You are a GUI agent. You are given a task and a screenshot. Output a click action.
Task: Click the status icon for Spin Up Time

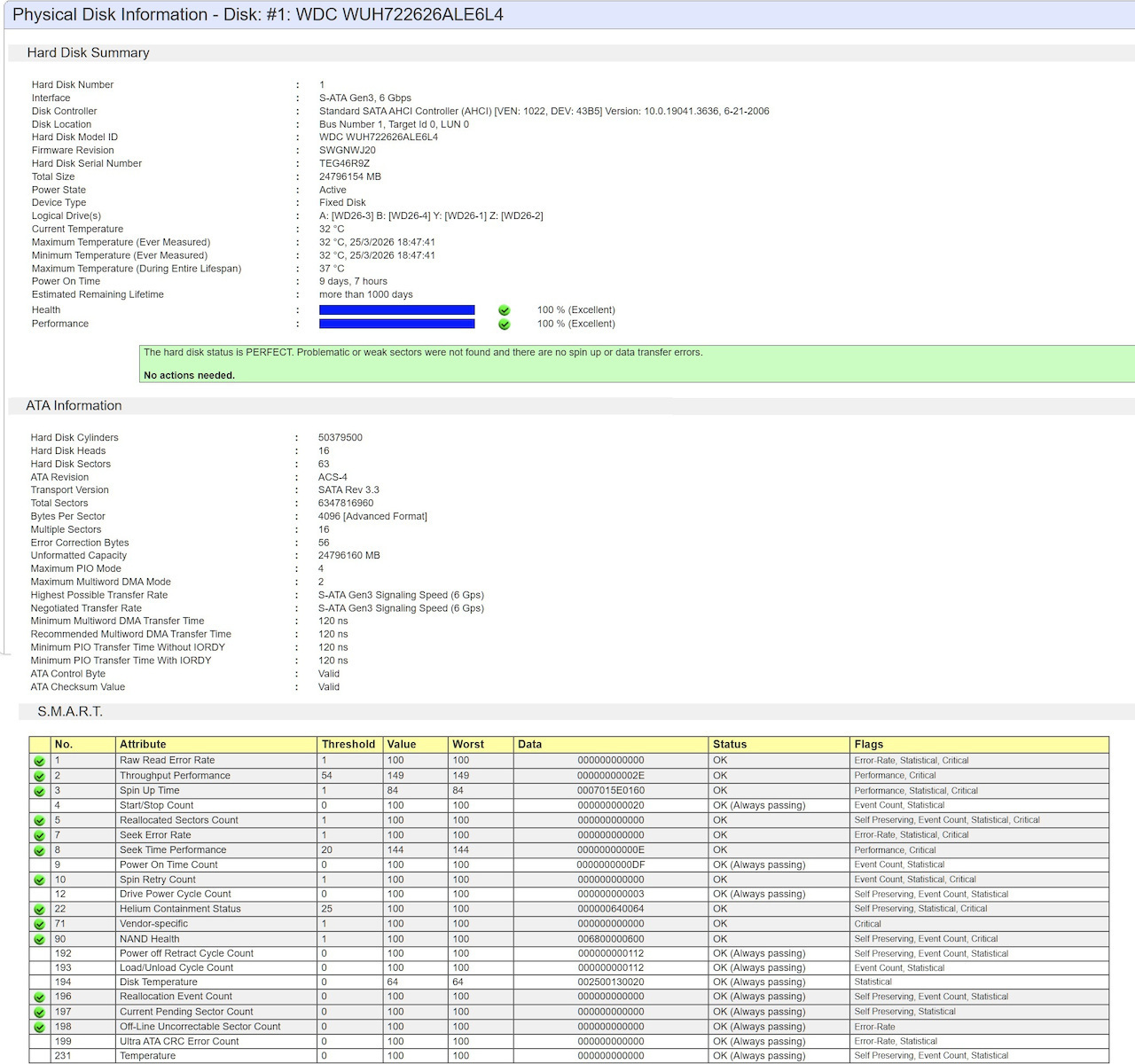pyautogui.click(x=39, y=791)
